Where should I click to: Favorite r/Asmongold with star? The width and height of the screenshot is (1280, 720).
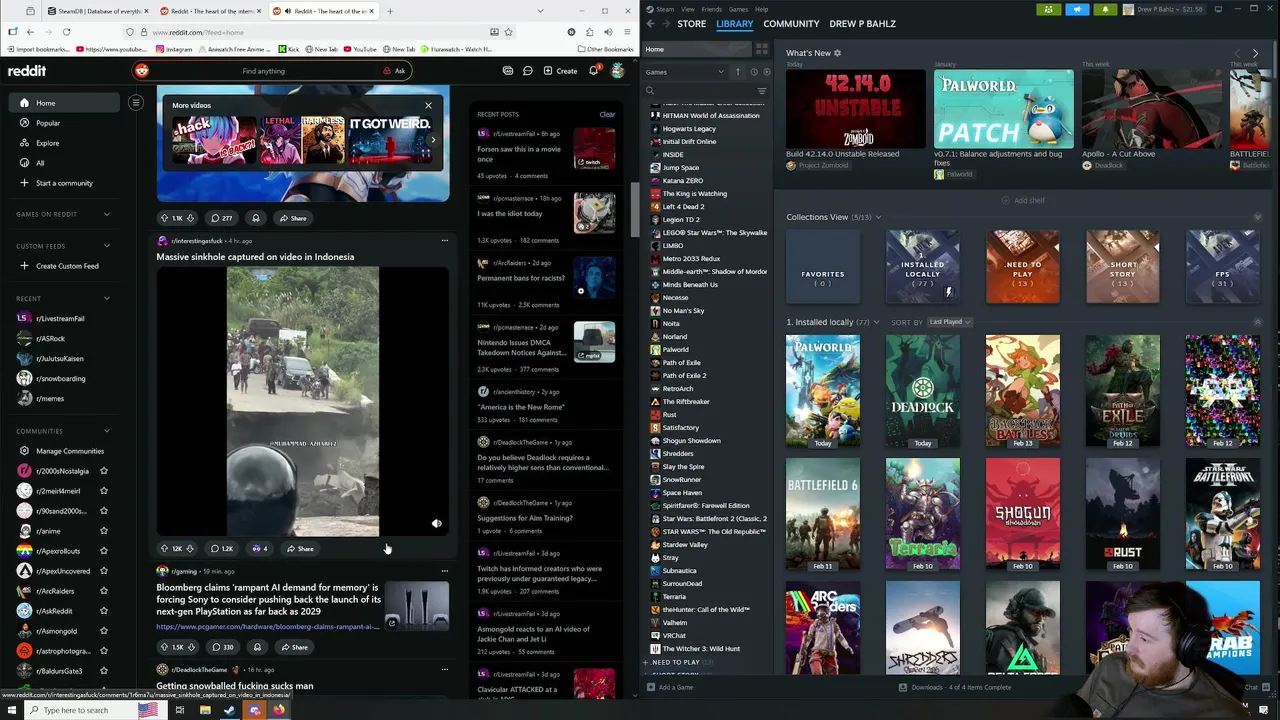(103, 631)
